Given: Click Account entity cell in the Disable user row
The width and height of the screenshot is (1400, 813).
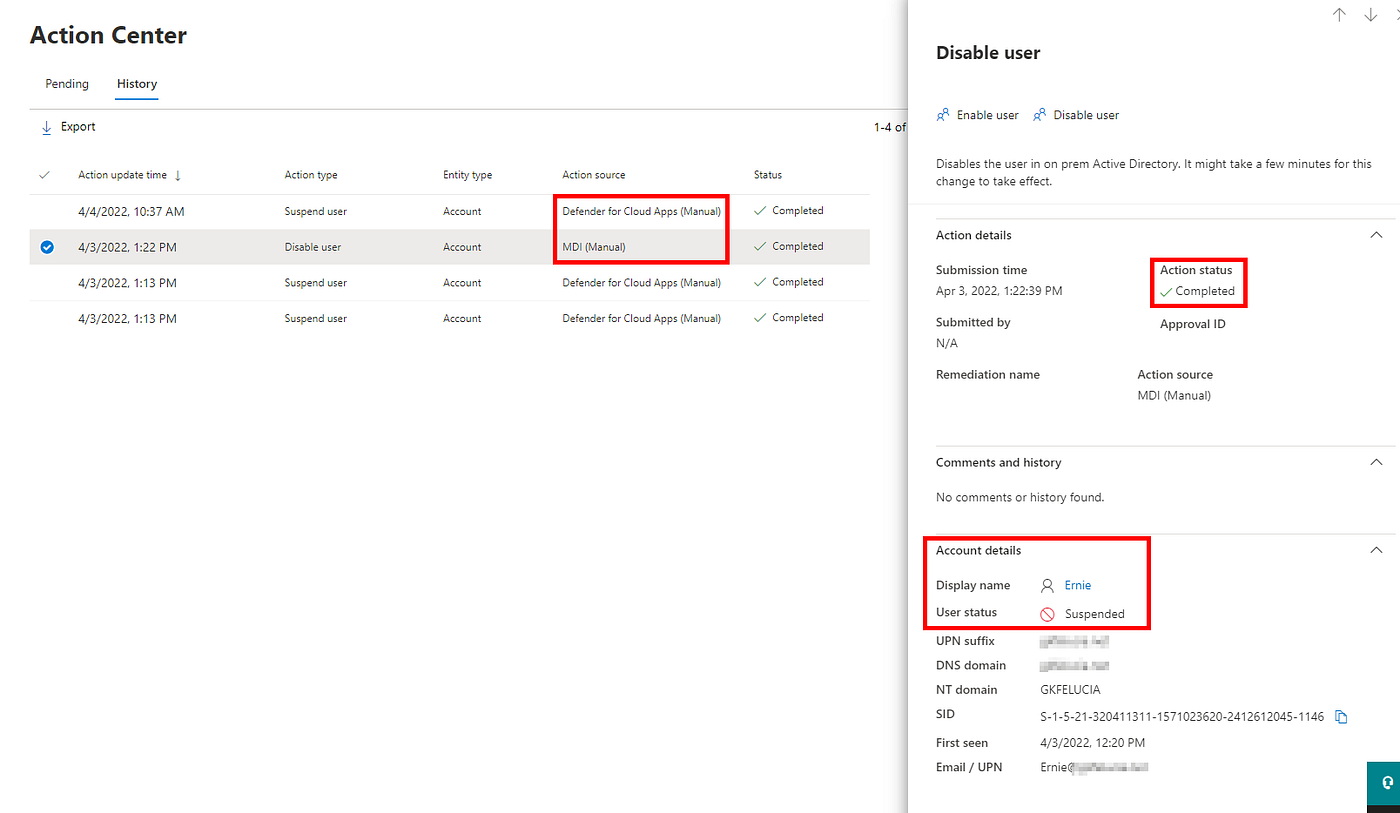Looking at the screenshot, I should coord(462,247).
